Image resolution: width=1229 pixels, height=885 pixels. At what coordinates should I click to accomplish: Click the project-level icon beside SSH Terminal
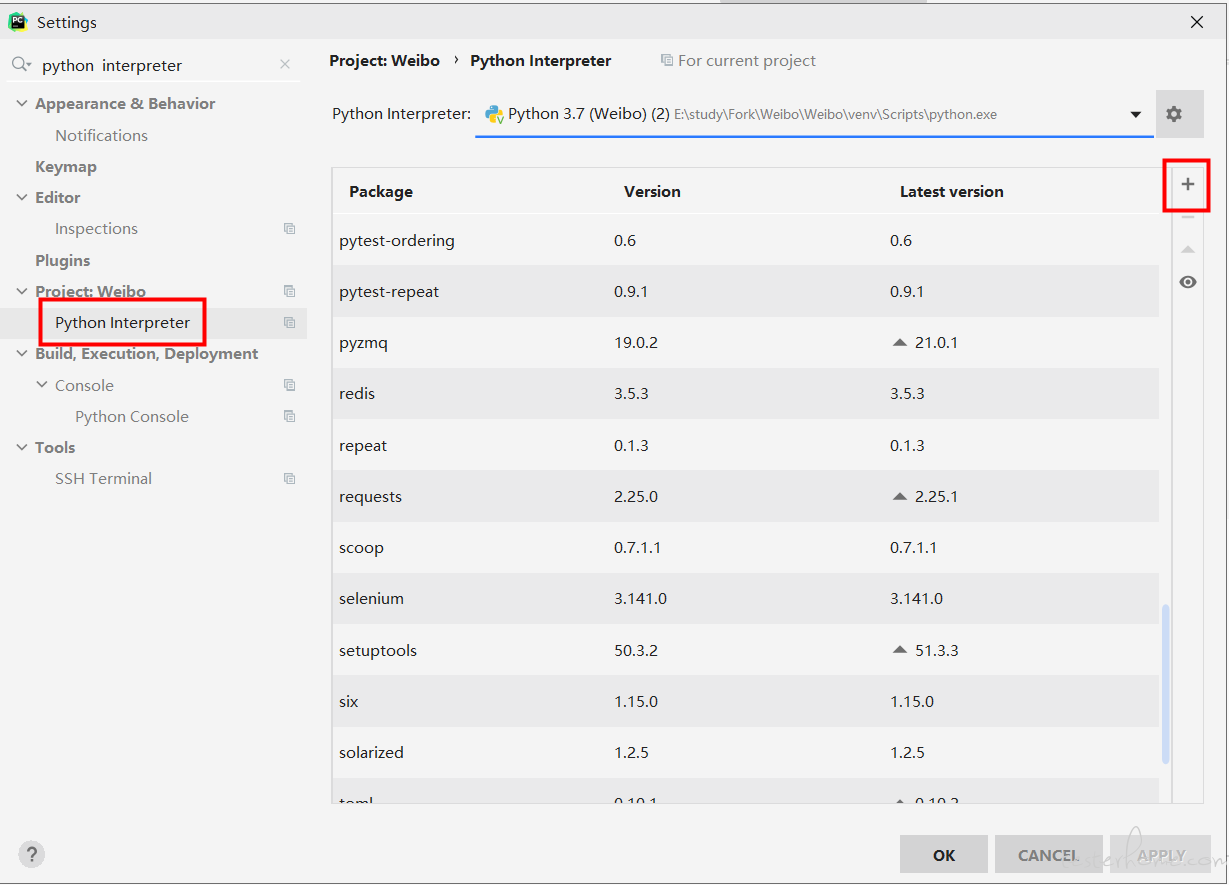[x=289, y=479]
